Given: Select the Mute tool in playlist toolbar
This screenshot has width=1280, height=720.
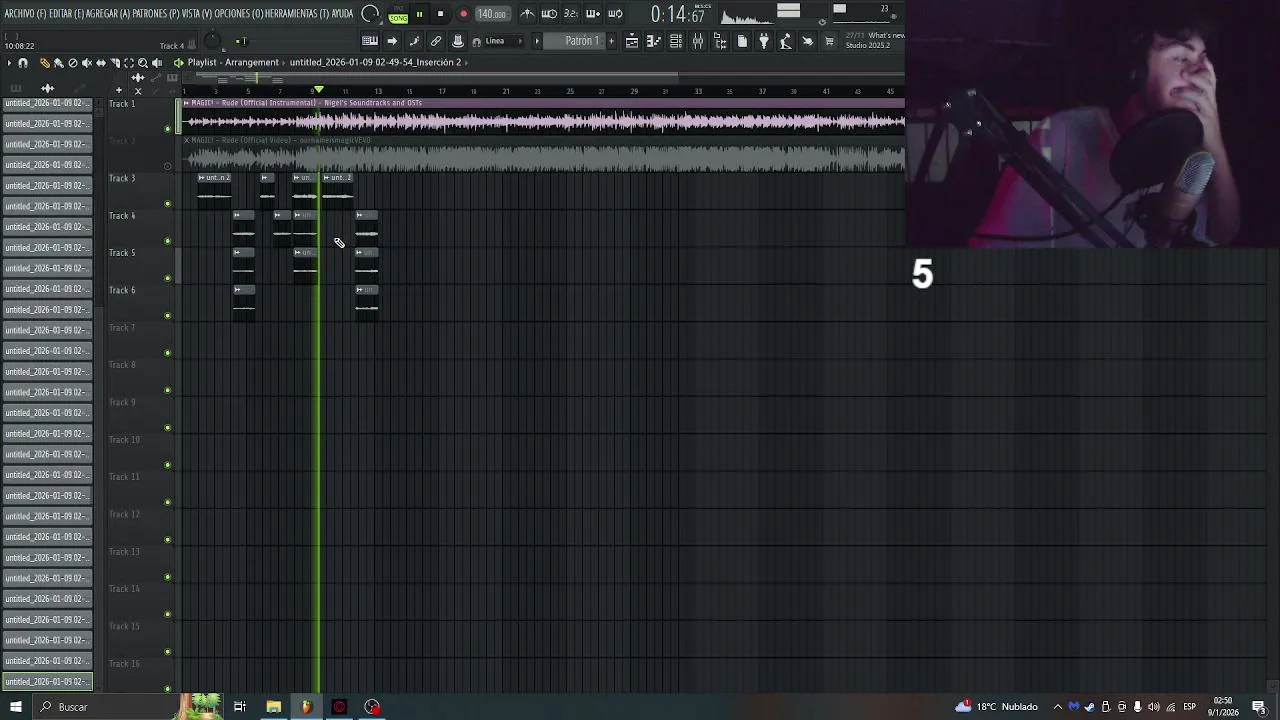Looking at the screenshot, I should click(87, 62).
